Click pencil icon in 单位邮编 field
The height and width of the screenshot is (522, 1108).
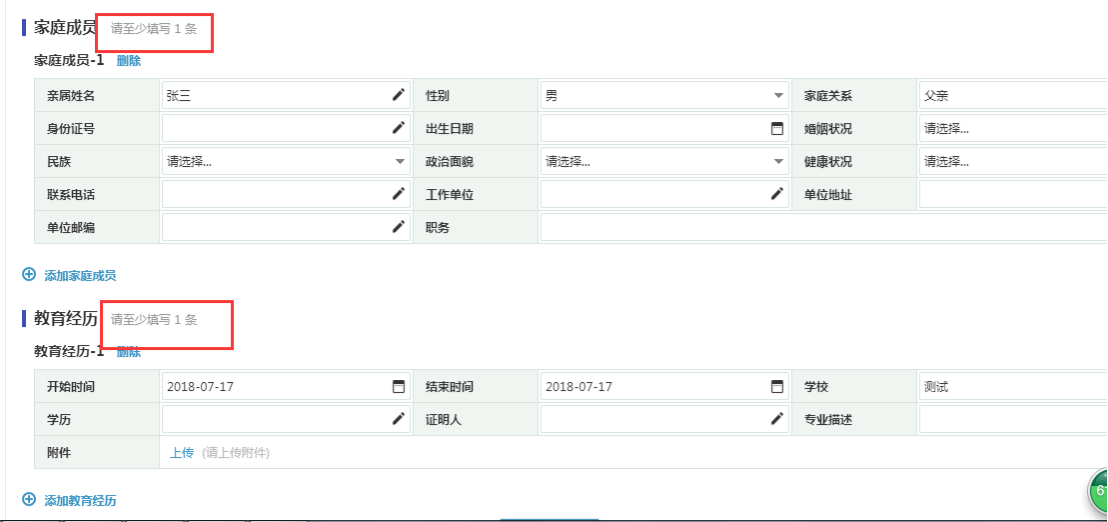tap(398, 227)
